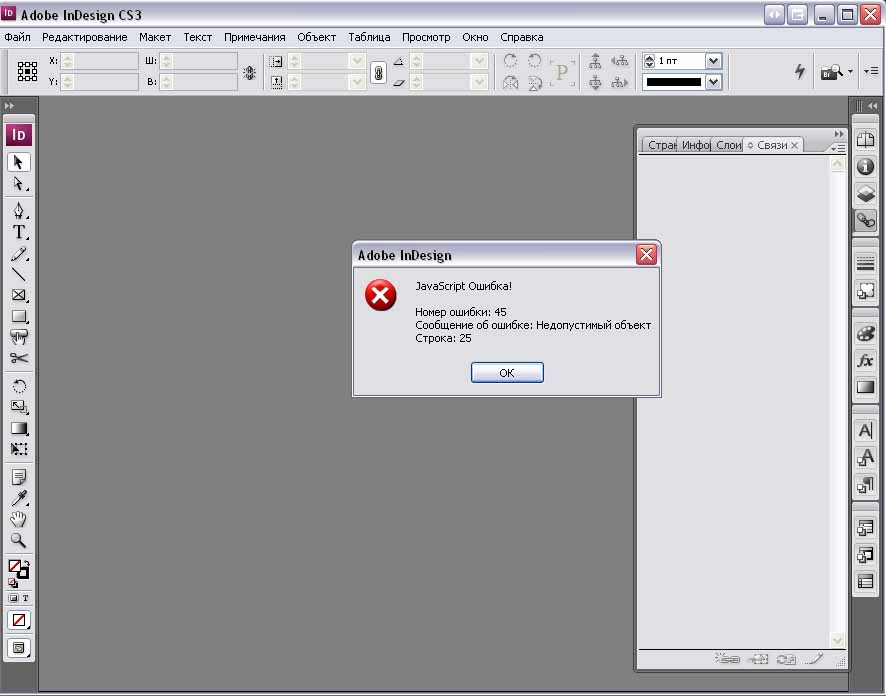The height and width of the screenshot is (696, 886).
Task: Open the scale X percentage dropdown
Action: point(357,60)
